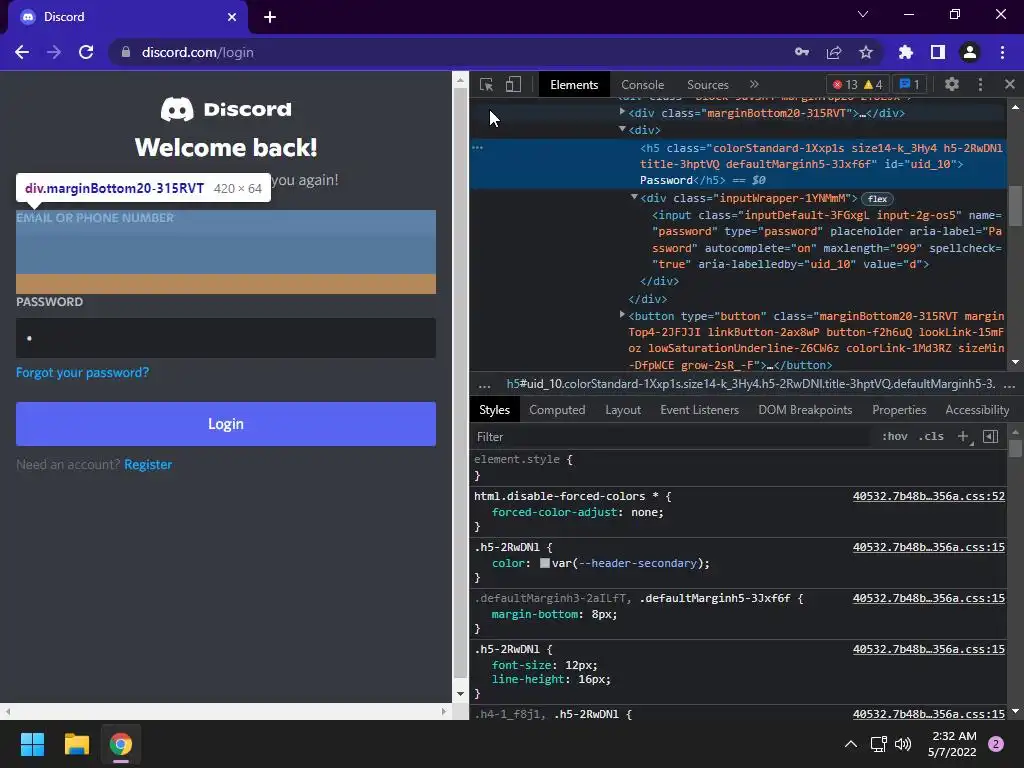The image size is (1024, 768).
Task: Select the h5#uid_10 breadcrumb item
Action: pyautogui.click(x=751, y=384)
